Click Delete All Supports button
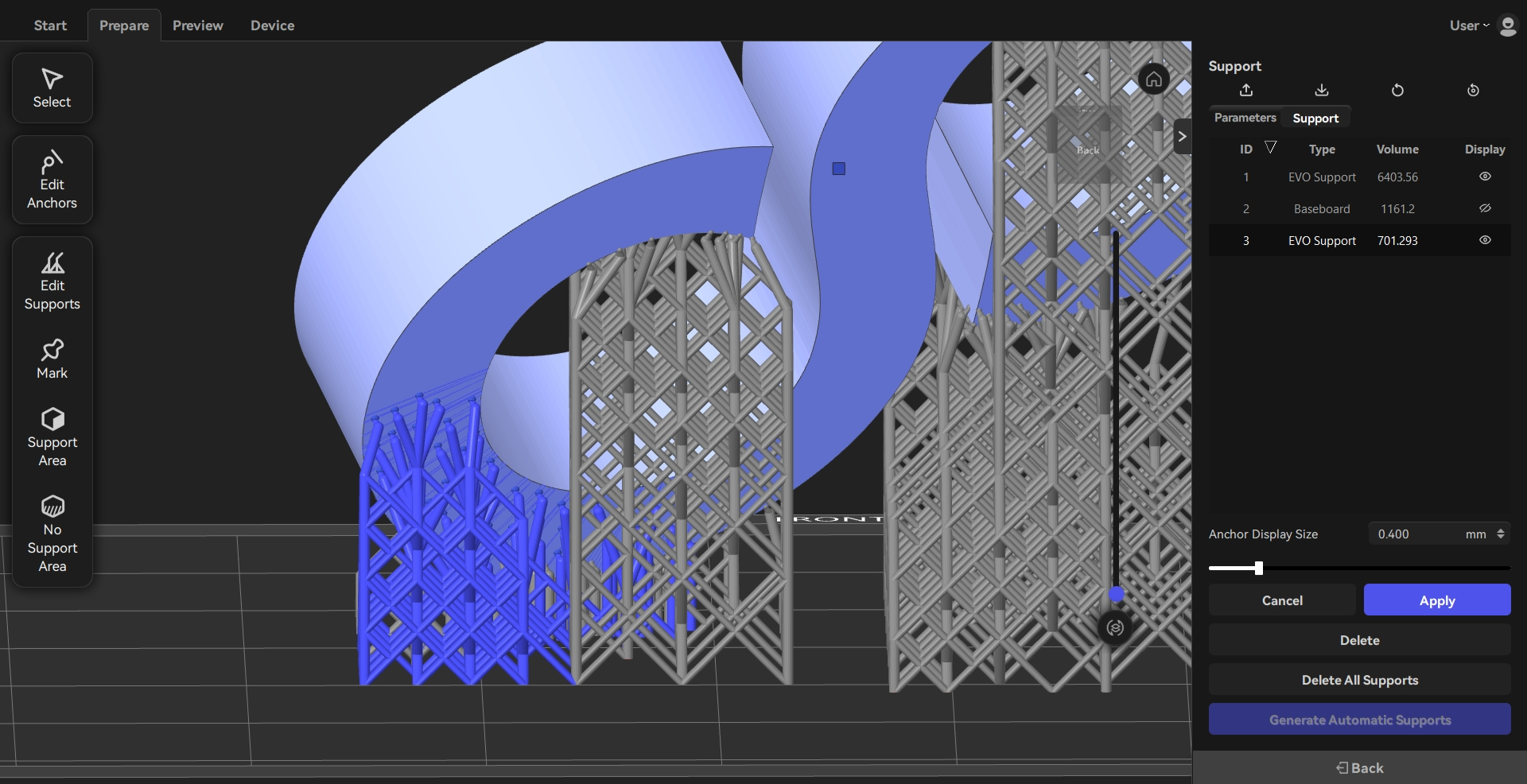1527x784 pixels. [1359, 680]
